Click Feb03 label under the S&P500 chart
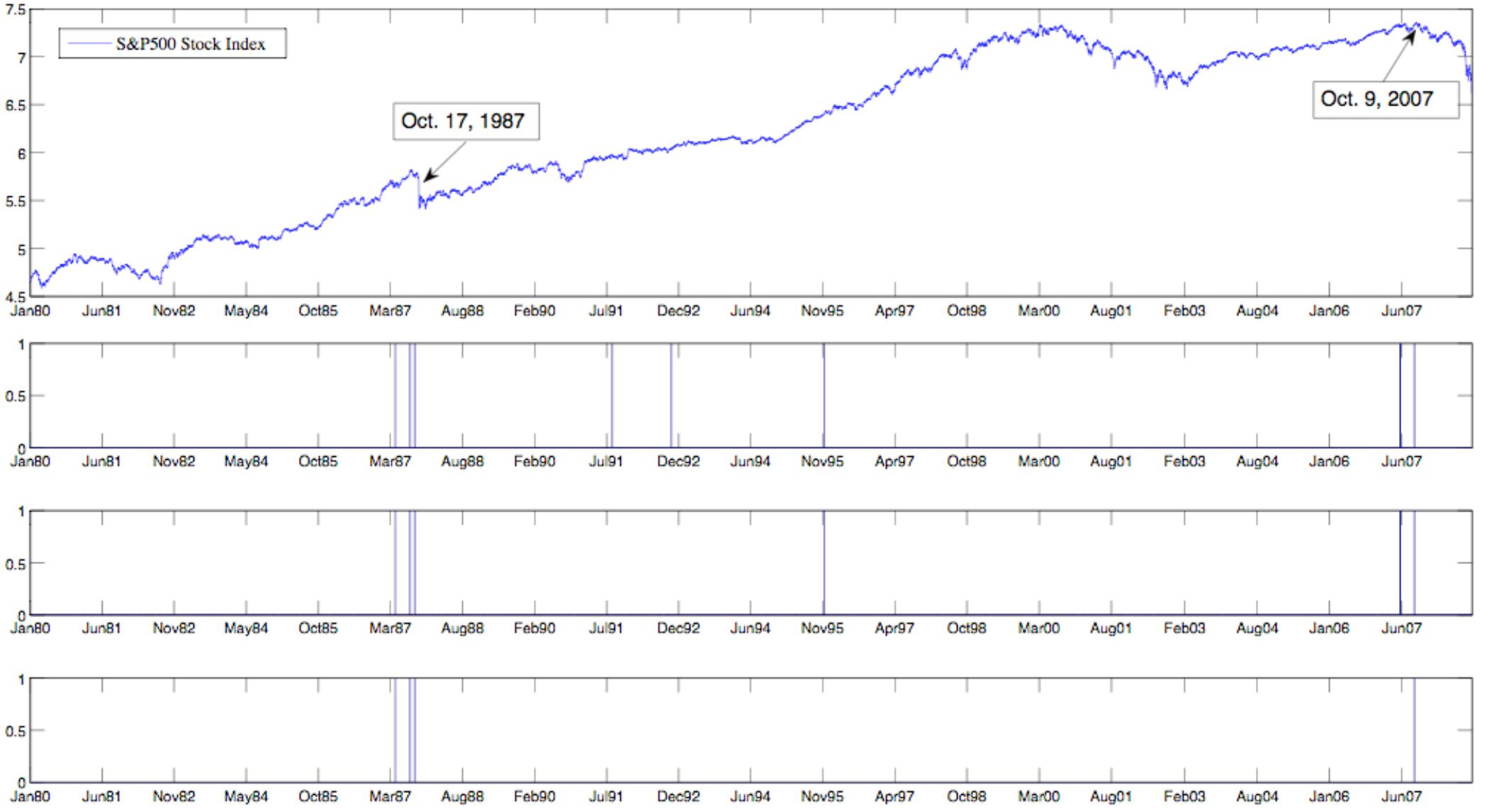The width and height of the screenshot is (1487, 812). (1184, 310)
